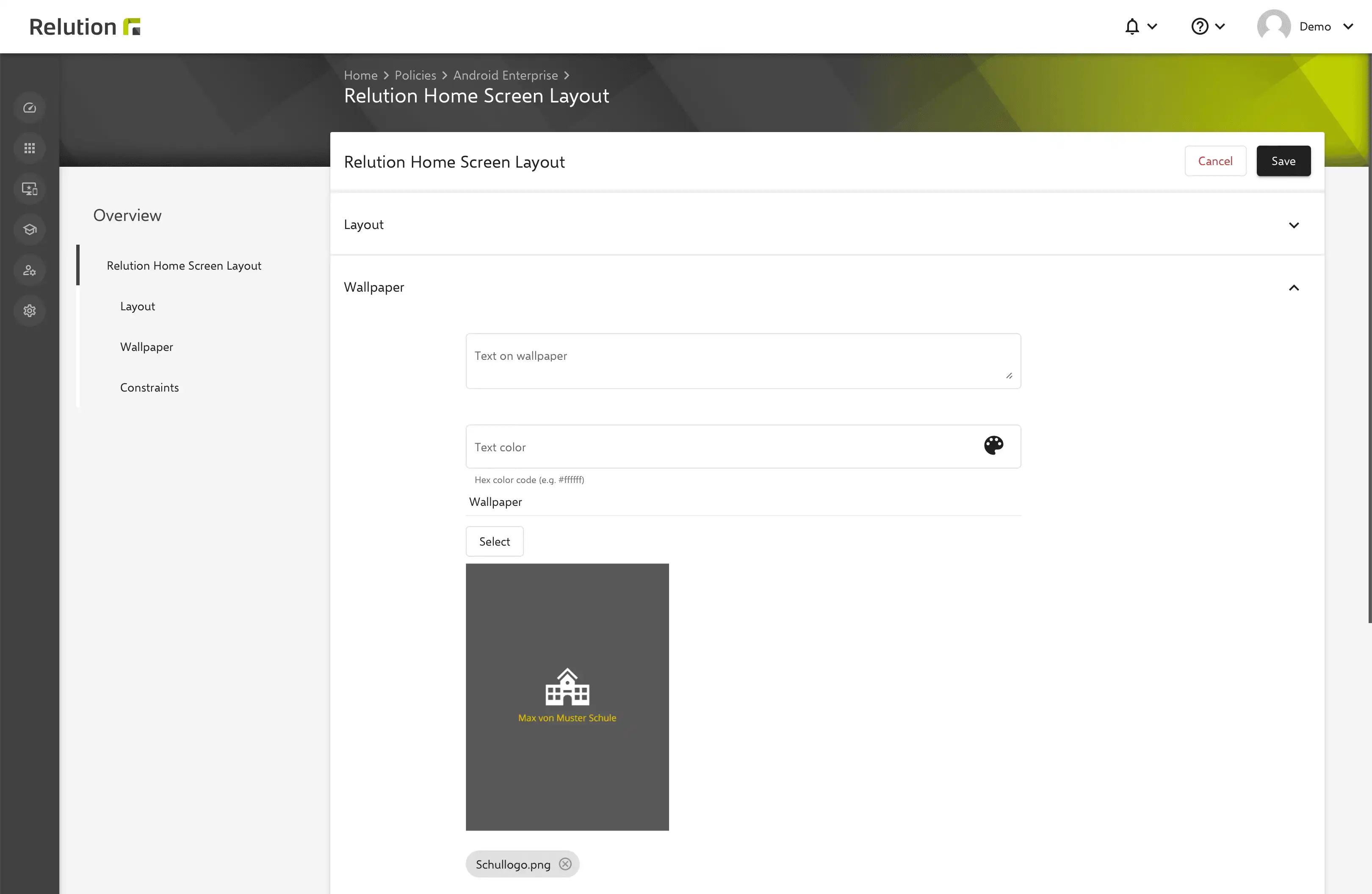This screenshot has height=894, width=1372.
Task: Open the Dashboard gauge icon in sidebar
Action: coord(29,108)
